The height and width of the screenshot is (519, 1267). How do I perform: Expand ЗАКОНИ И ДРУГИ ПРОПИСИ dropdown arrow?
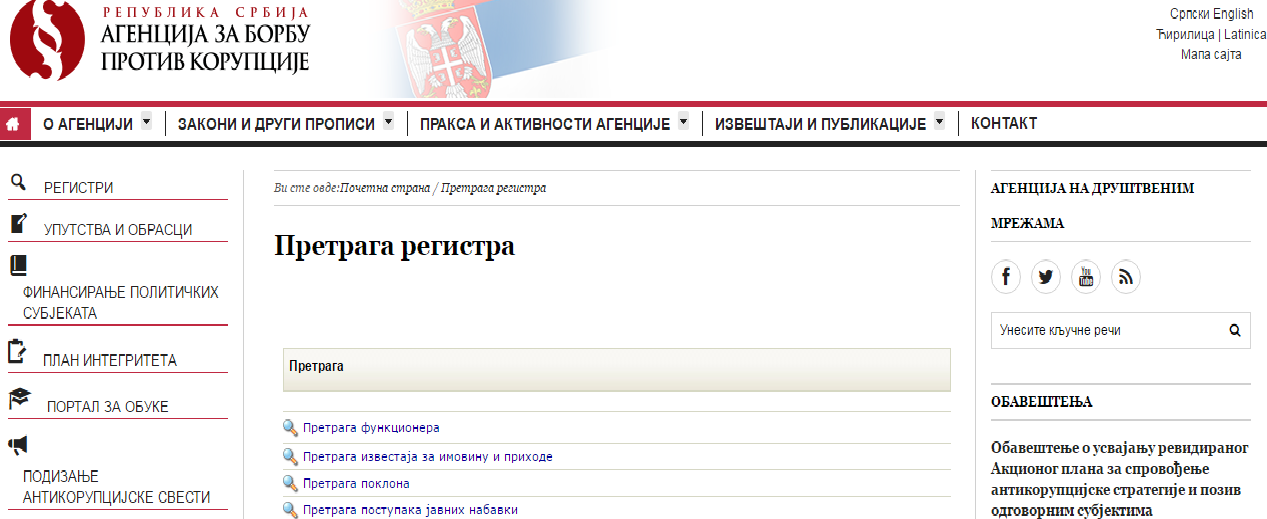pos(388,122)
